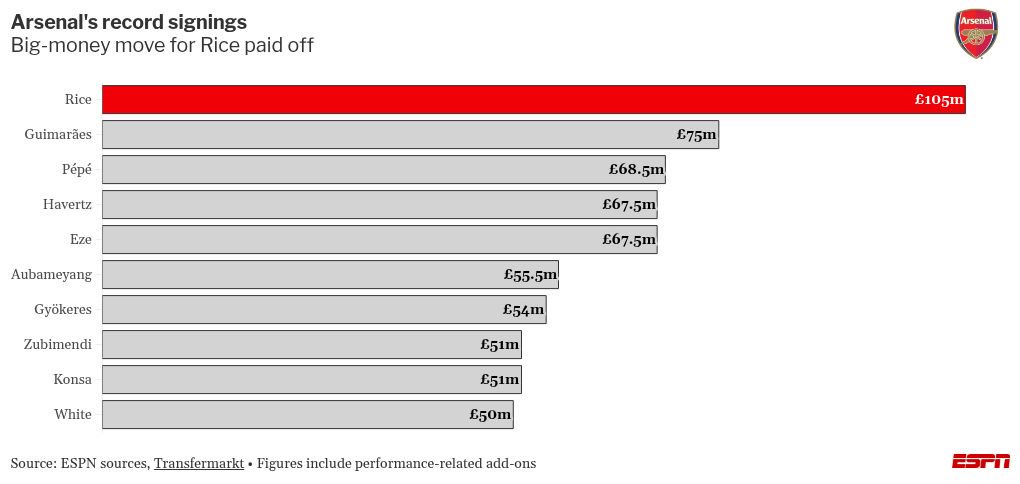This screenshot has width=1020, height=484.
Task: Click the 'Arsenal's record signings' title
Action: pos(129,22)
